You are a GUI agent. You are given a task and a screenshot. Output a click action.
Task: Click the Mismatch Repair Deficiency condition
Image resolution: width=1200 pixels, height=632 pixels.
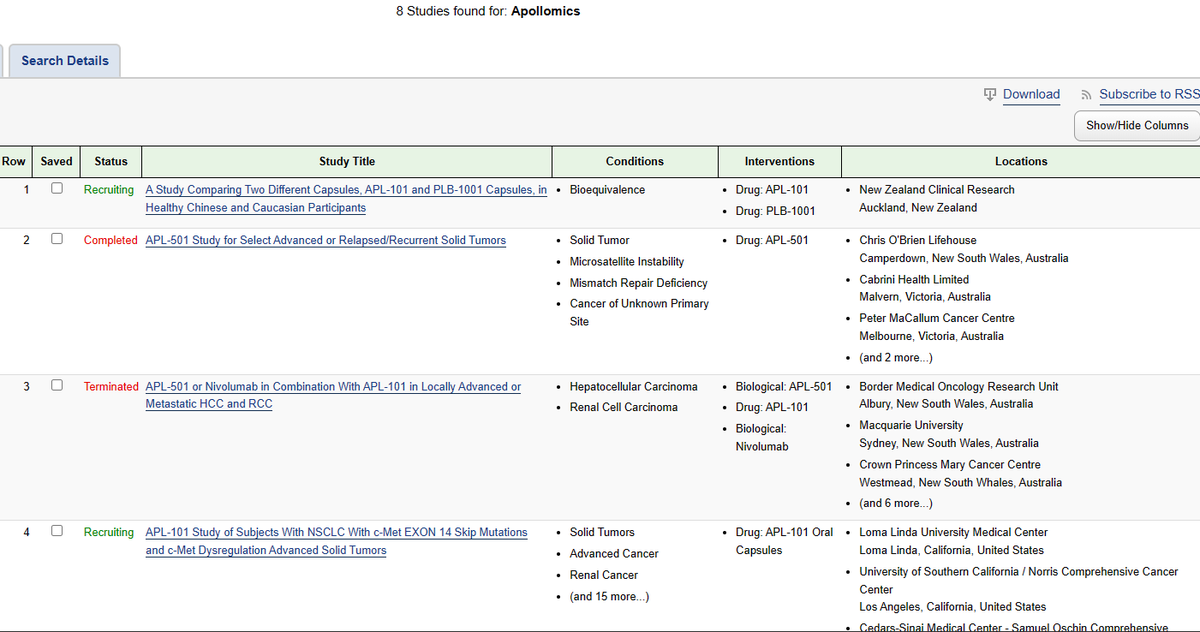click(638, 283)
